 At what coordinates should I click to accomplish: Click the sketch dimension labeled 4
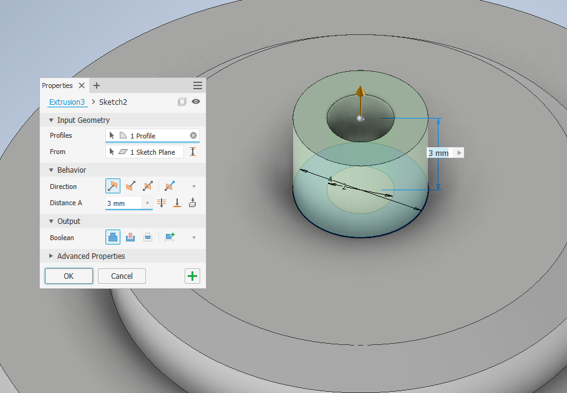330,179
